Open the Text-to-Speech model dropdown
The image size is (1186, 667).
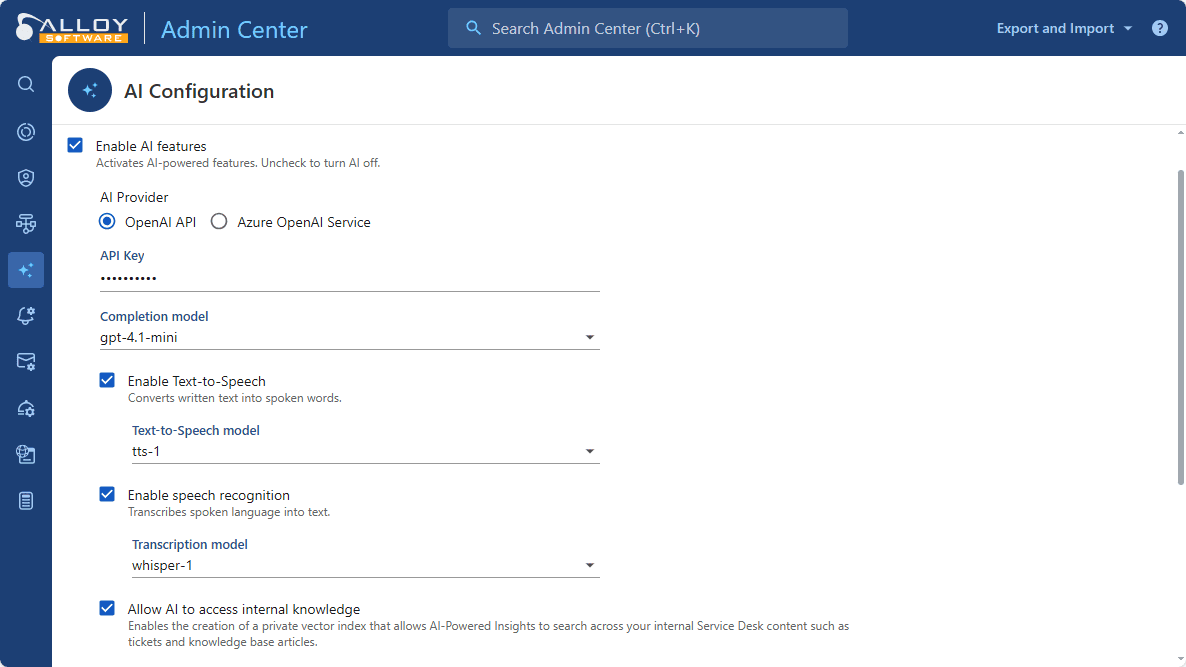(x=589, y=452)
